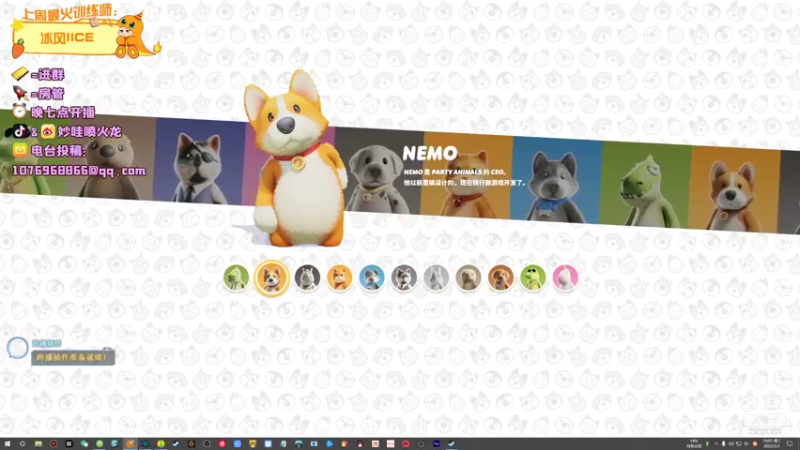Select the gray rabbit character icon
Viewport: 800px width, 450px height.
click(436, 278)
